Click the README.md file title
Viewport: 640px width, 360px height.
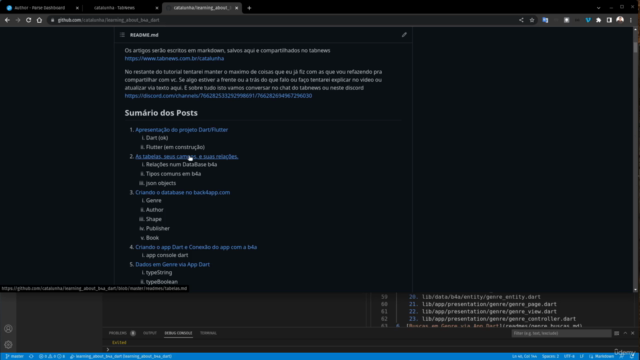point(144,35)
